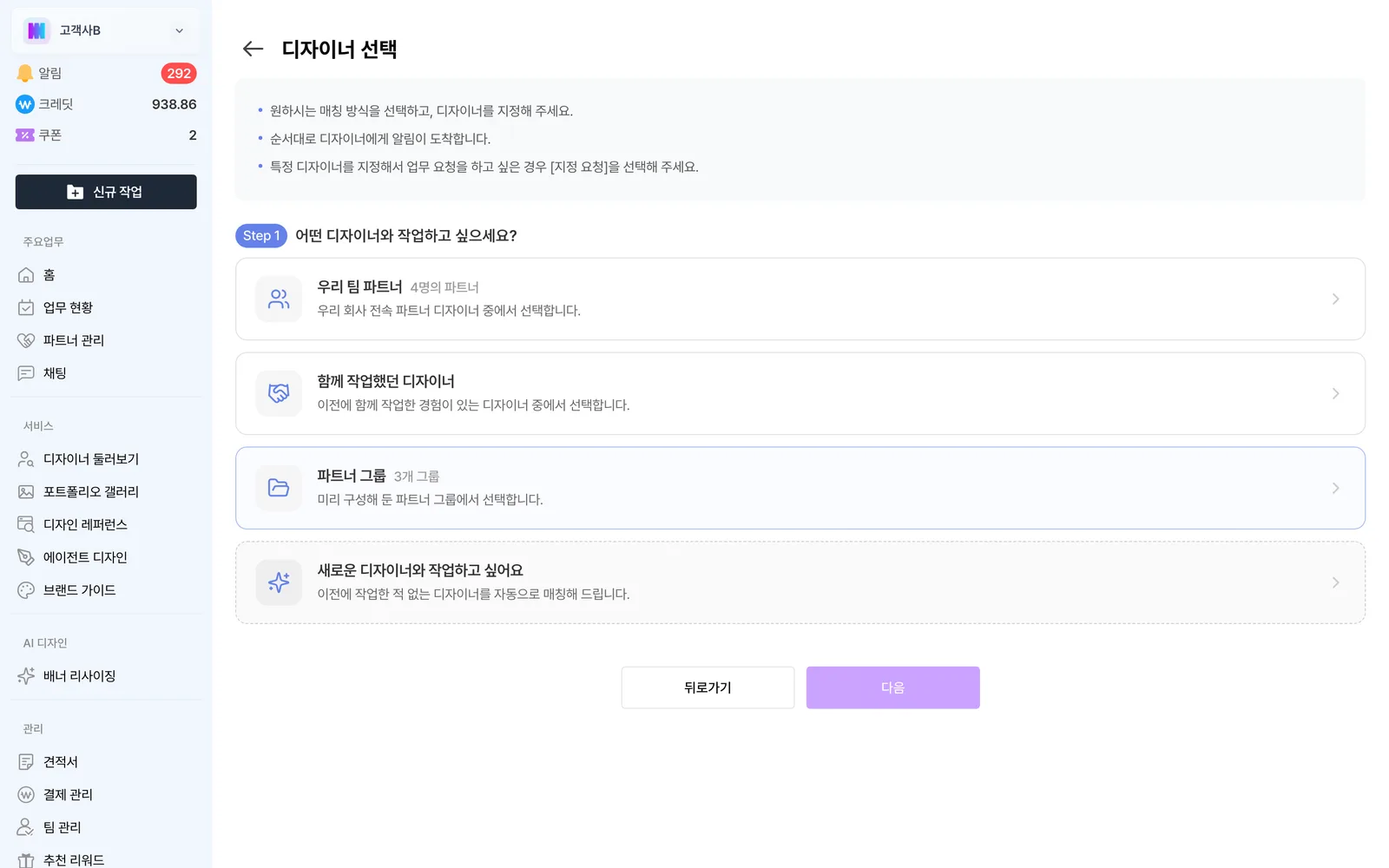
Task: Select the 파트너 그룹 title text
Action: click(x=352, y=476)
